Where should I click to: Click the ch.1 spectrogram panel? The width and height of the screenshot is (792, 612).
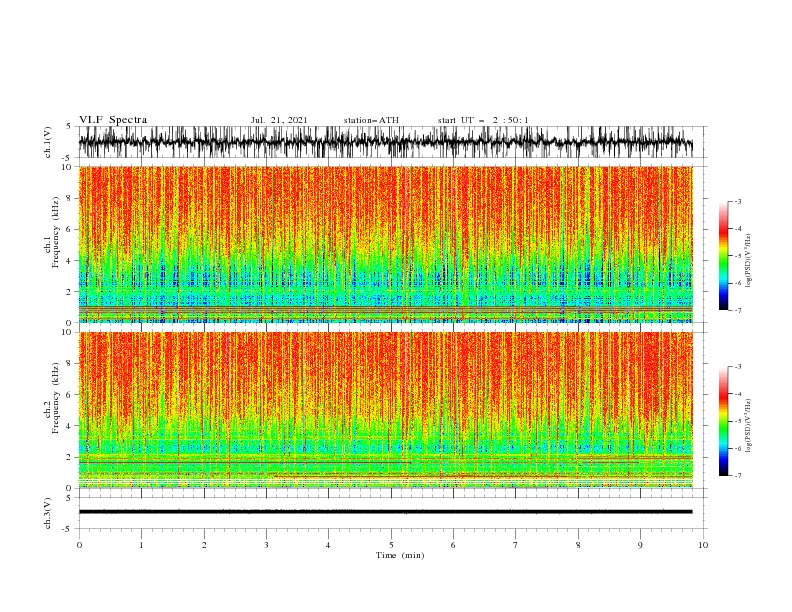[x=386, y=244]
